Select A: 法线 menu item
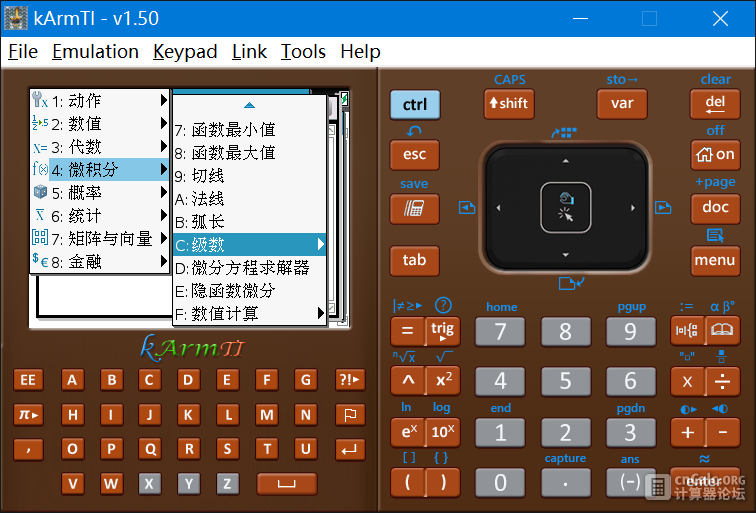Image resolution: width=756 pixels, height=513 pixels. [x=249, y=199]
